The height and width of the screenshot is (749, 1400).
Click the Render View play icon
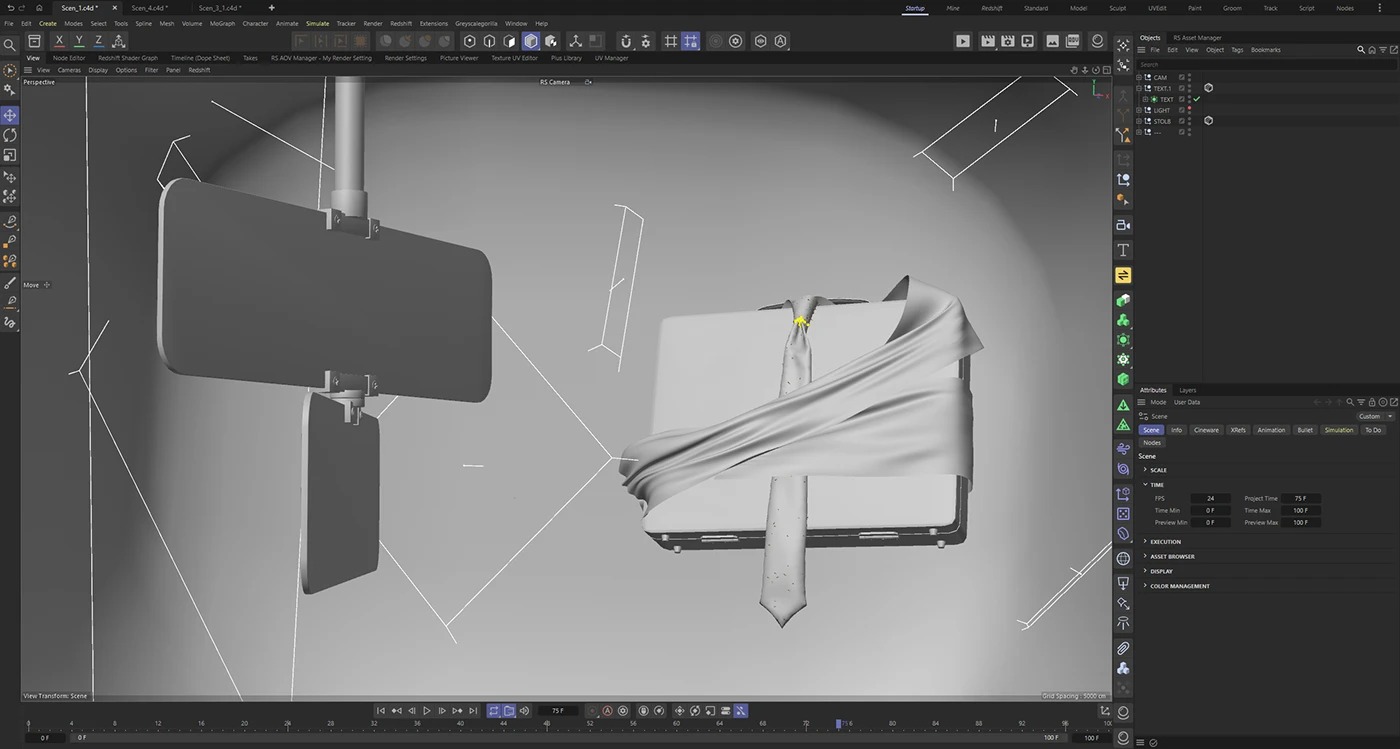click(962, 41)
